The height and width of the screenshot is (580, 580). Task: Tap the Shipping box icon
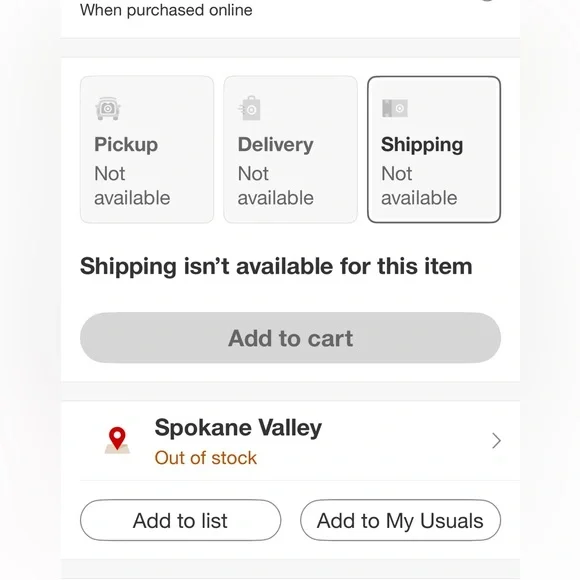click(395, 108)
